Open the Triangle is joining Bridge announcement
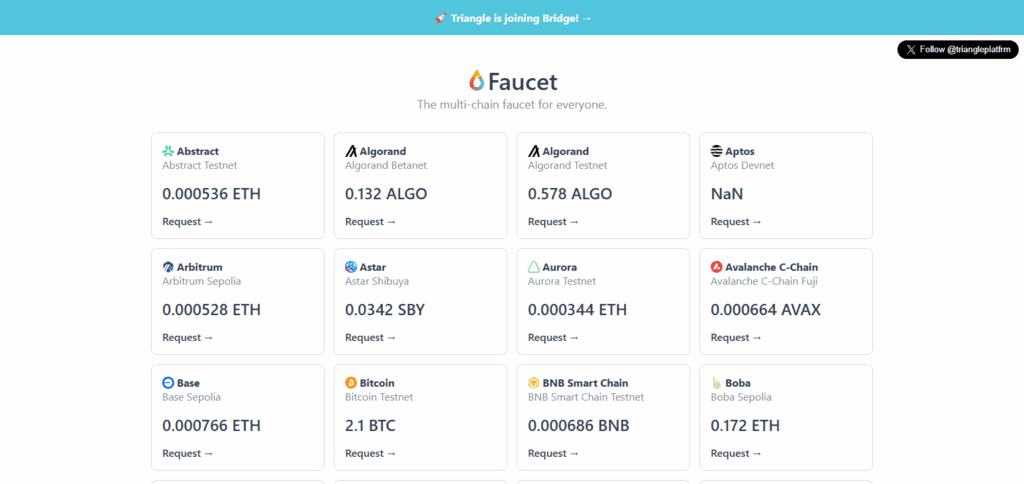Image resolution: width=1024 pixels, height=484 pixels. tap(513, 18)
